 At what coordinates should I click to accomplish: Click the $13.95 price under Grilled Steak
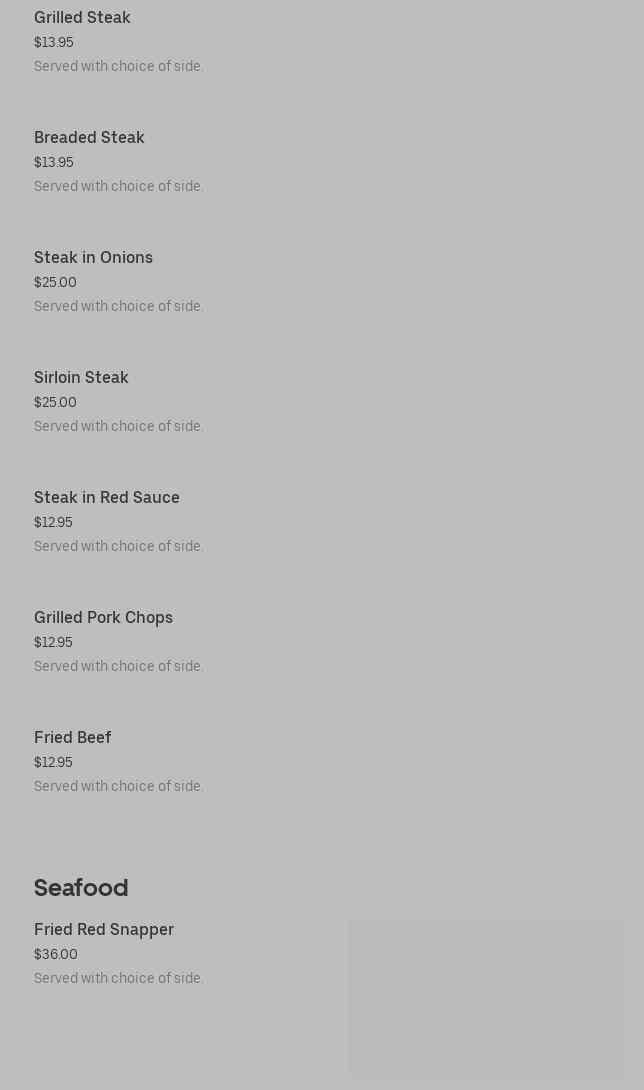click(54, 43)
